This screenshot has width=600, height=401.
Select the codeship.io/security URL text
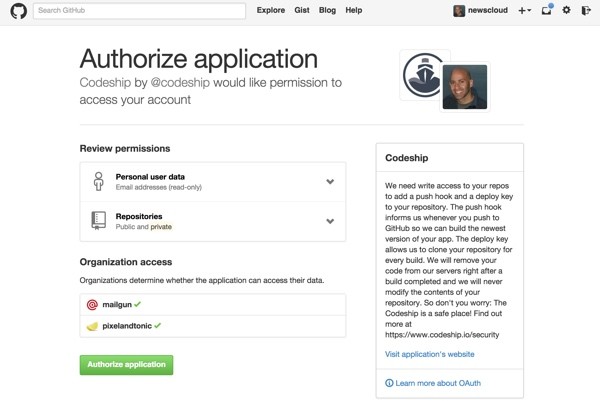[x=442, y=335]
